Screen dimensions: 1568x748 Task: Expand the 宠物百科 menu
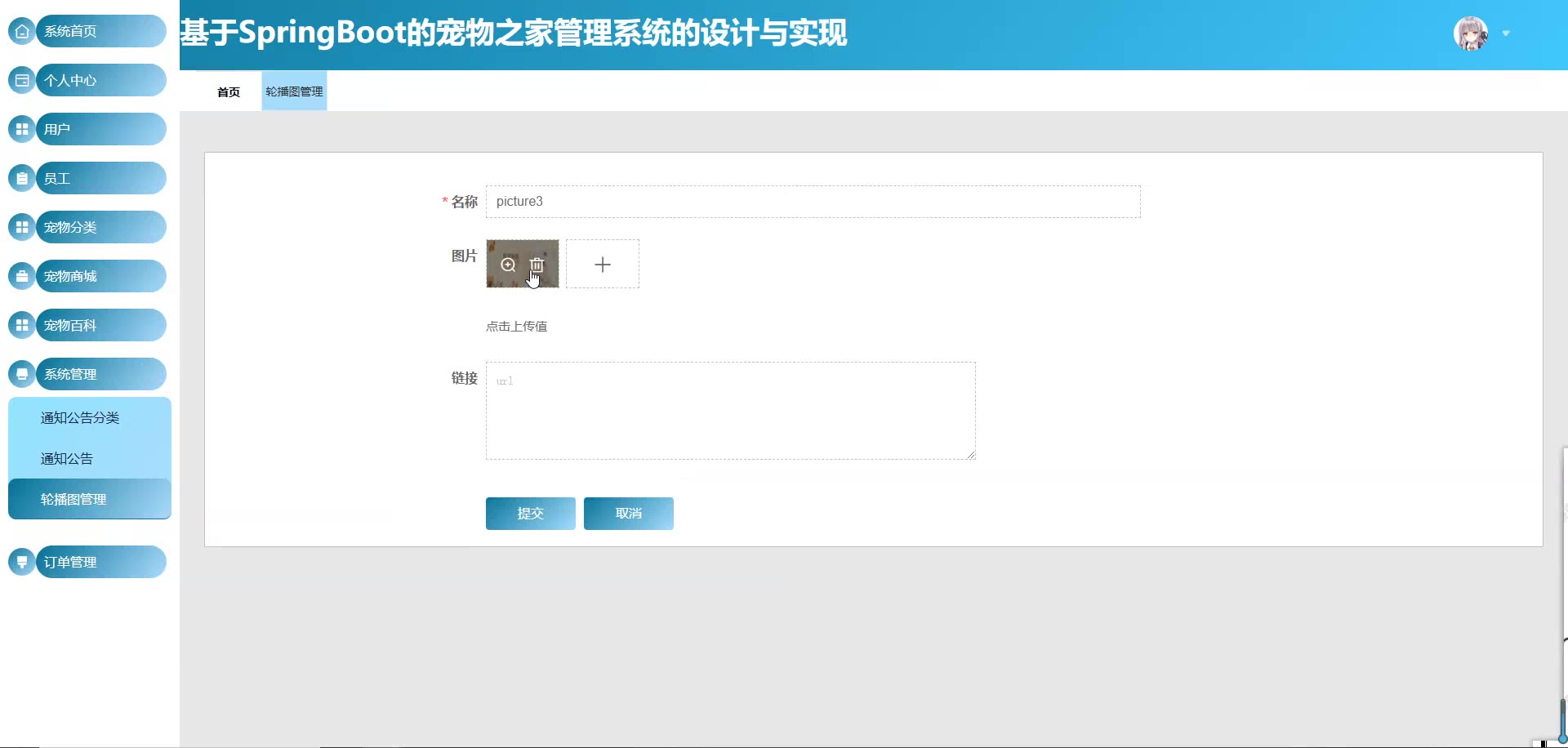click(101, 325)
